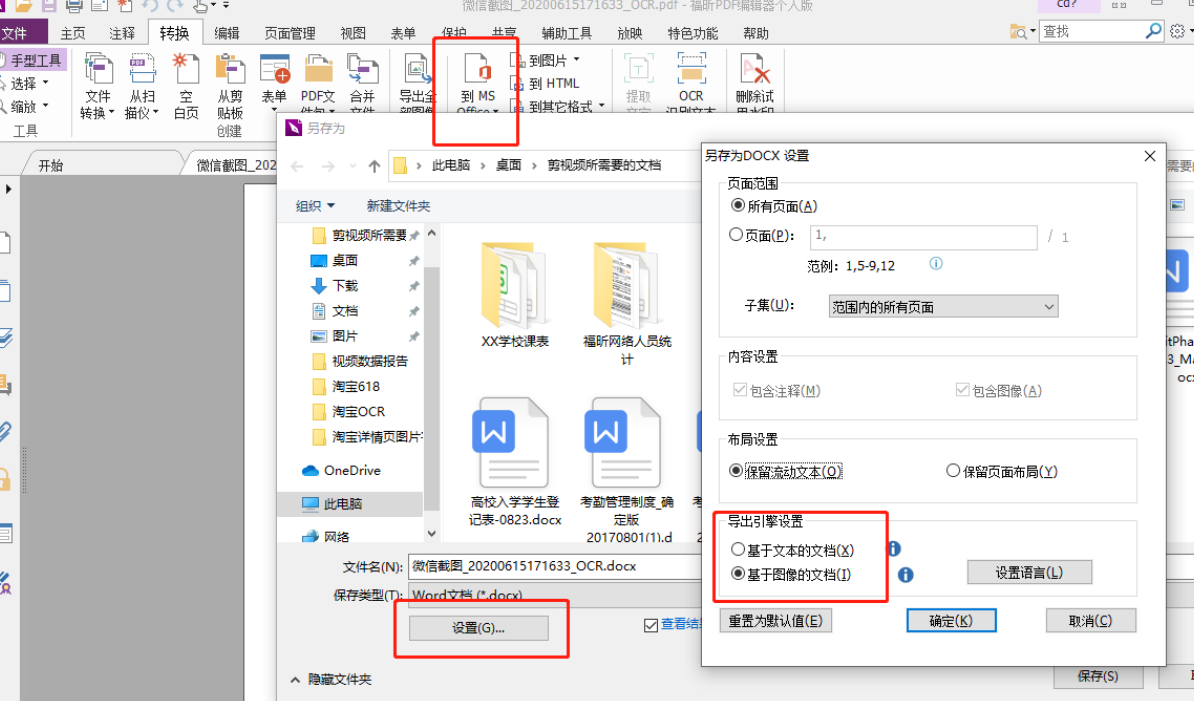Click the 设置语言(L) button

click(1029, 572)
